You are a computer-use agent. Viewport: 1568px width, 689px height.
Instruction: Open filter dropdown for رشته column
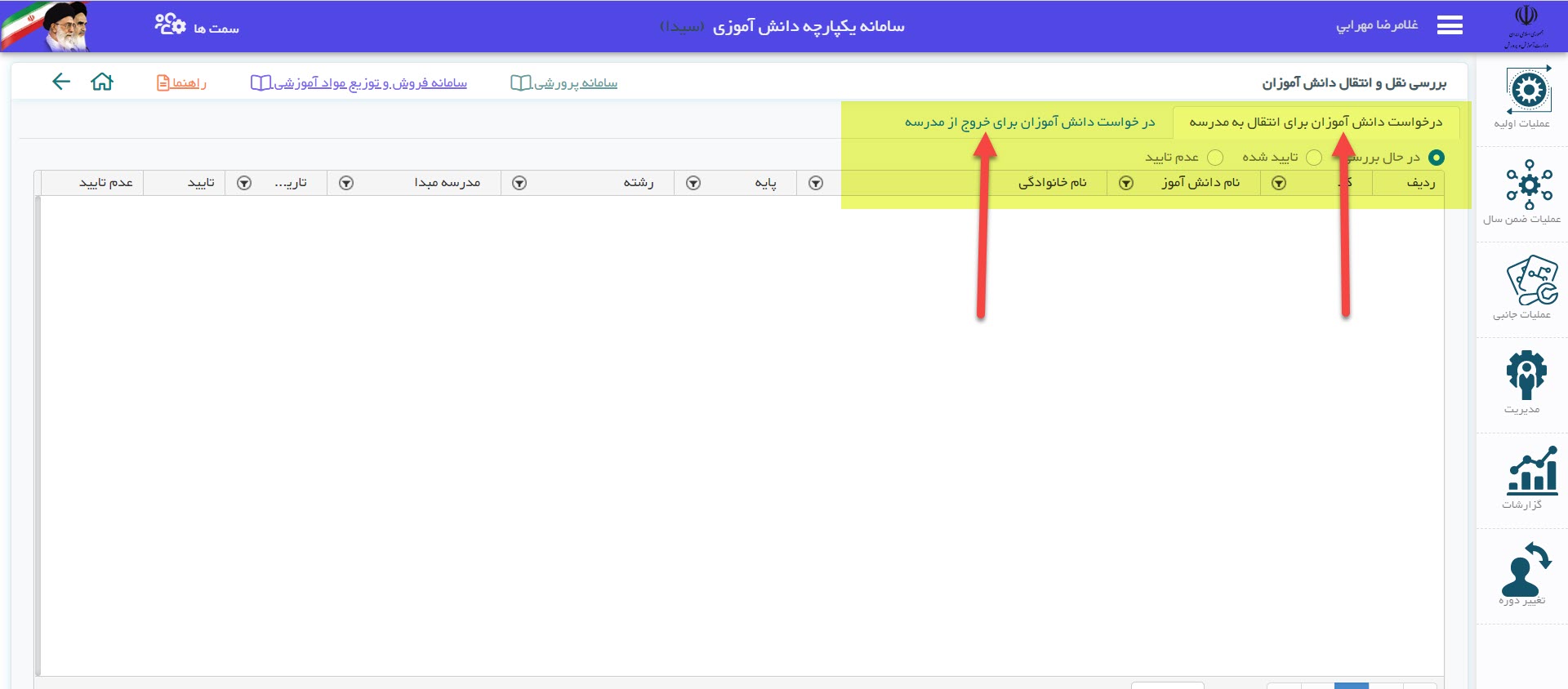519,183
